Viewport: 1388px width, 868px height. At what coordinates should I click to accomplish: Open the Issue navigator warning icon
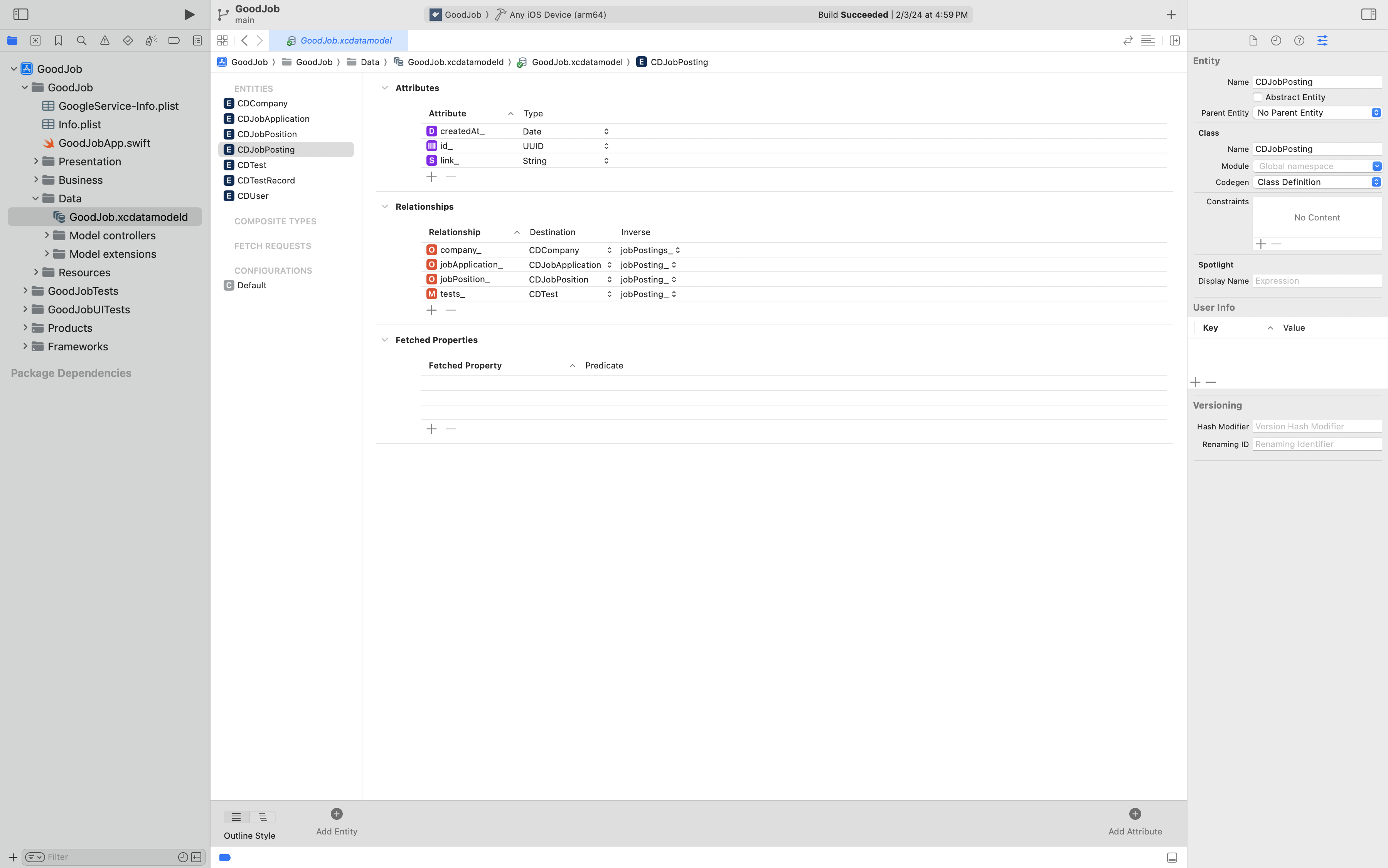tap(104, 41)
